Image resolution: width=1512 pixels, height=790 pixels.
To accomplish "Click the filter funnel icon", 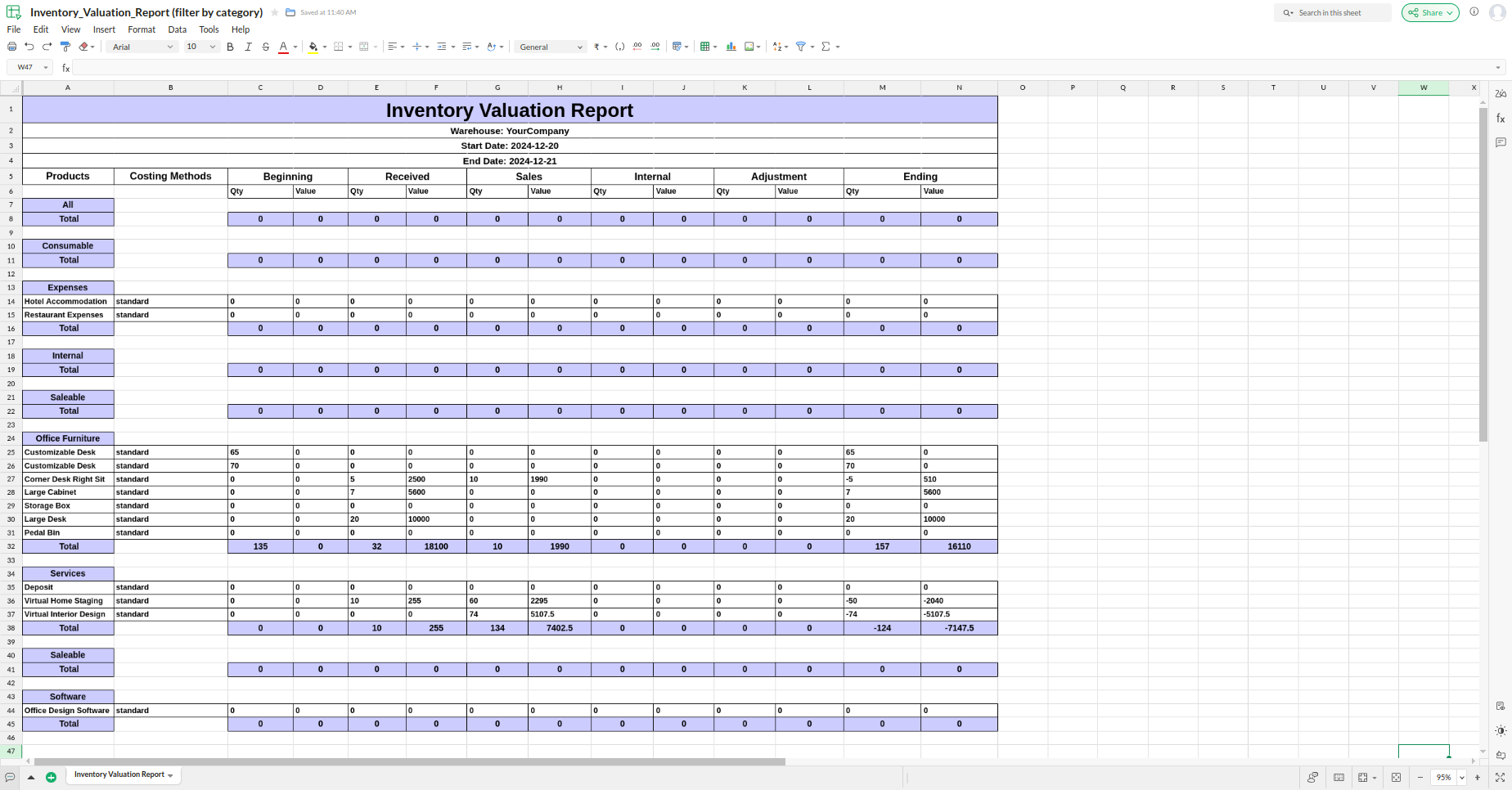I will [x=801, y=47].
